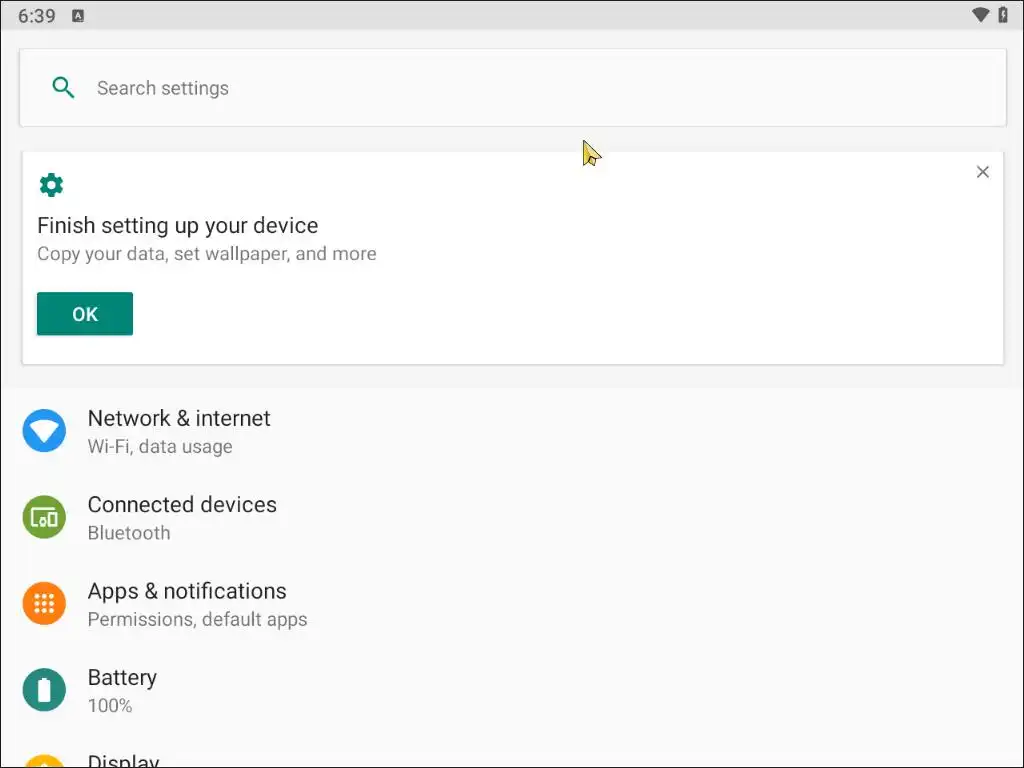Dismiss the setup card with X

983,172
